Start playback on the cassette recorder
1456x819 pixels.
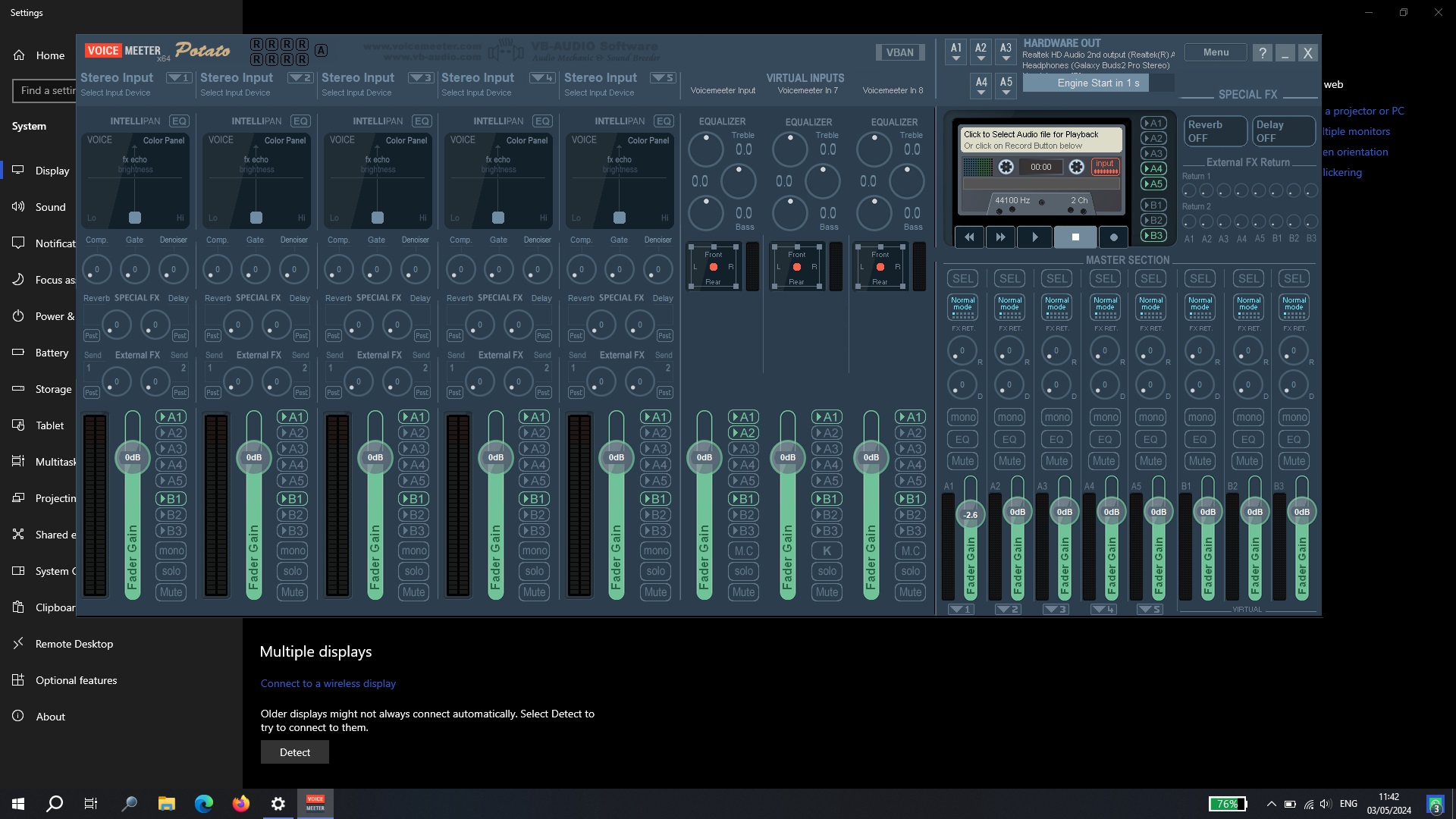[x=1035, y=237]
